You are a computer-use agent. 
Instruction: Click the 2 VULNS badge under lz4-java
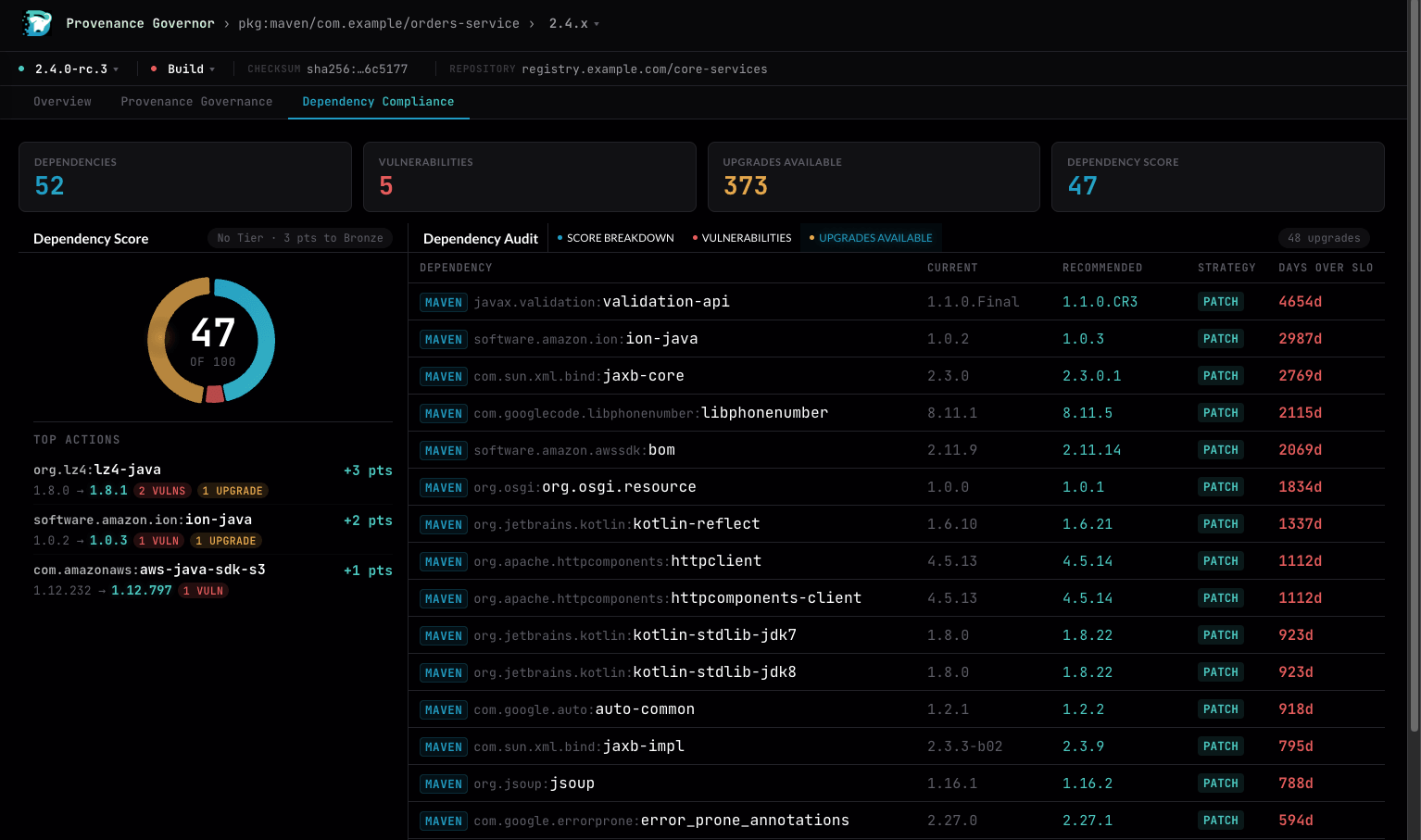(163, 491)
